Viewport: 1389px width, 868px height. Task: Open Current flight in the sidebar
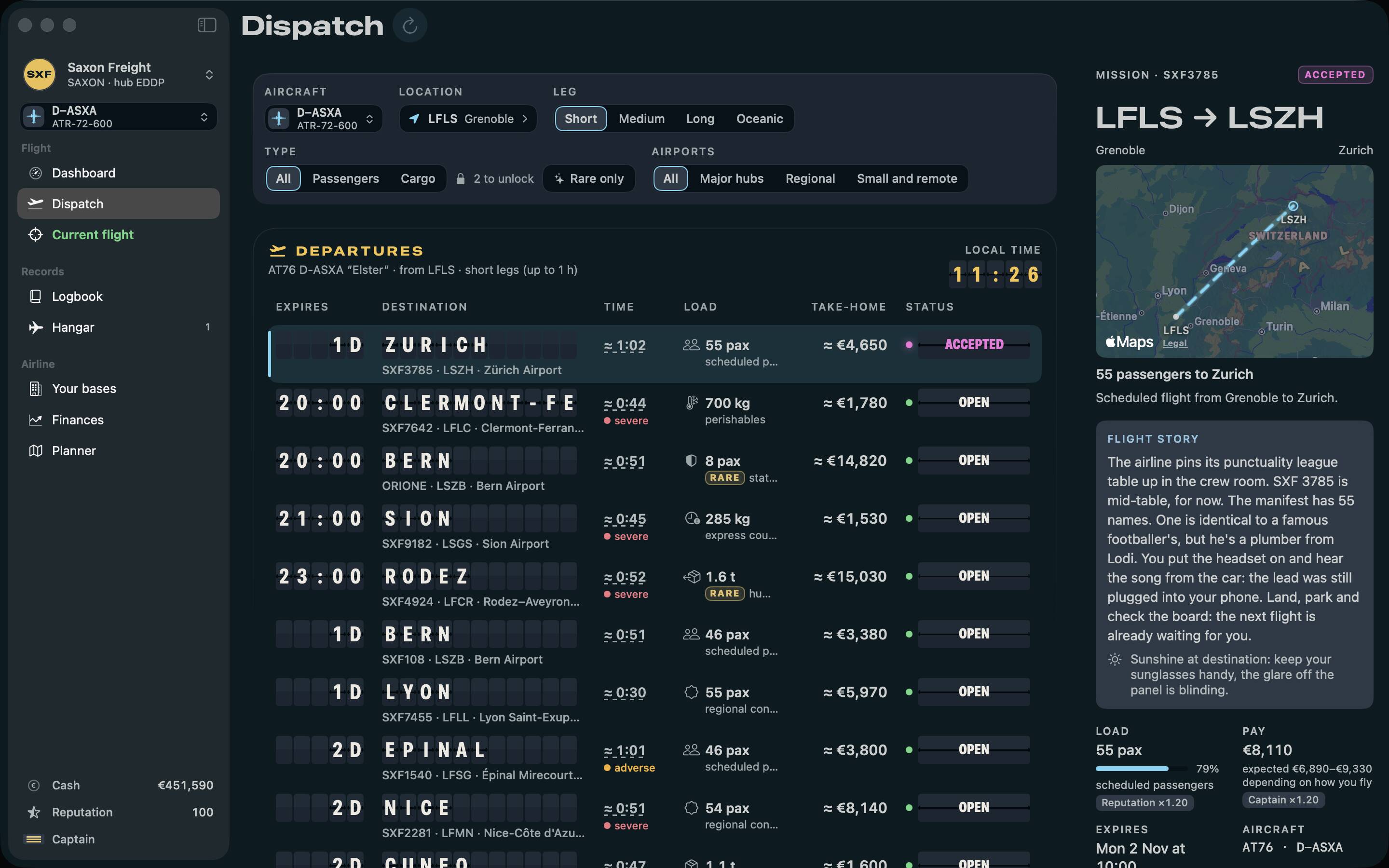tap(118, 234)
